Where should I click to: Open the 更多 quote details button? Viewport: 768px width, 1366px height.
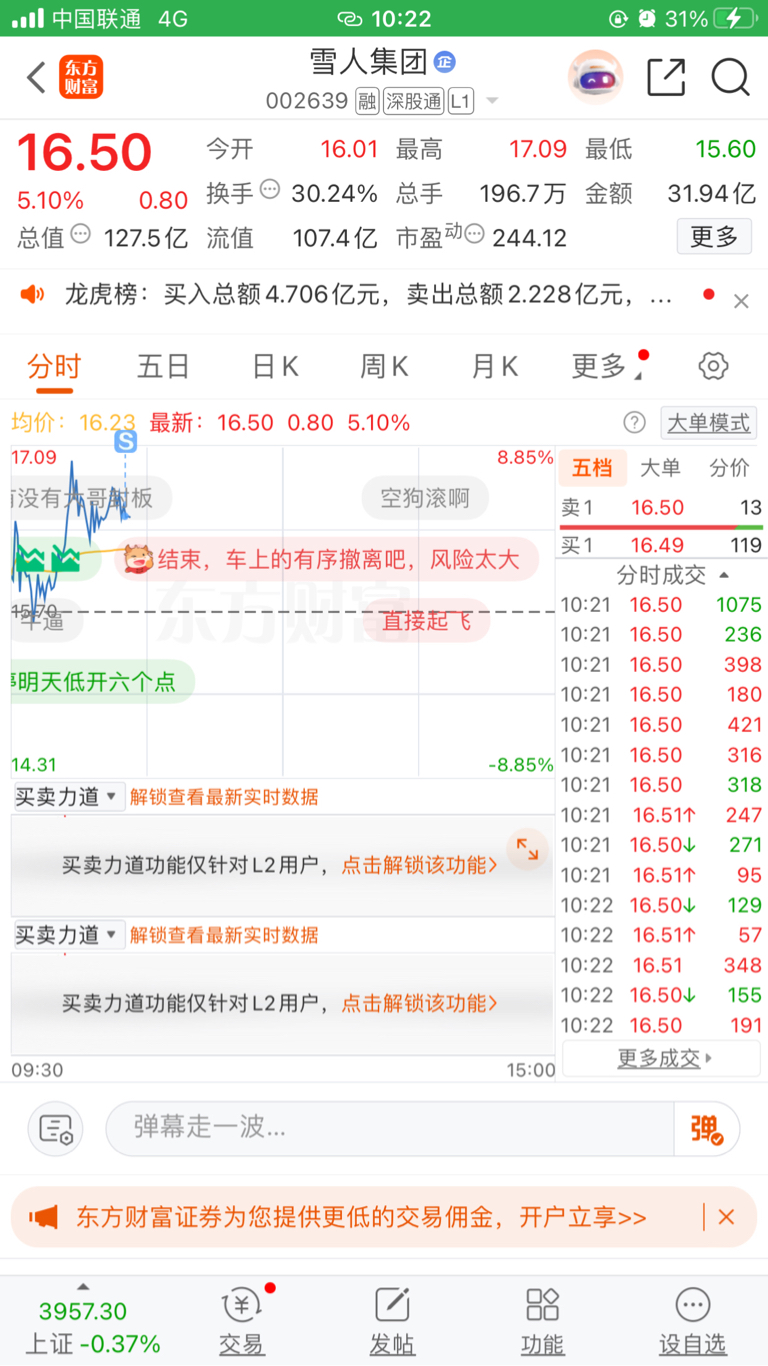point(714,237)
